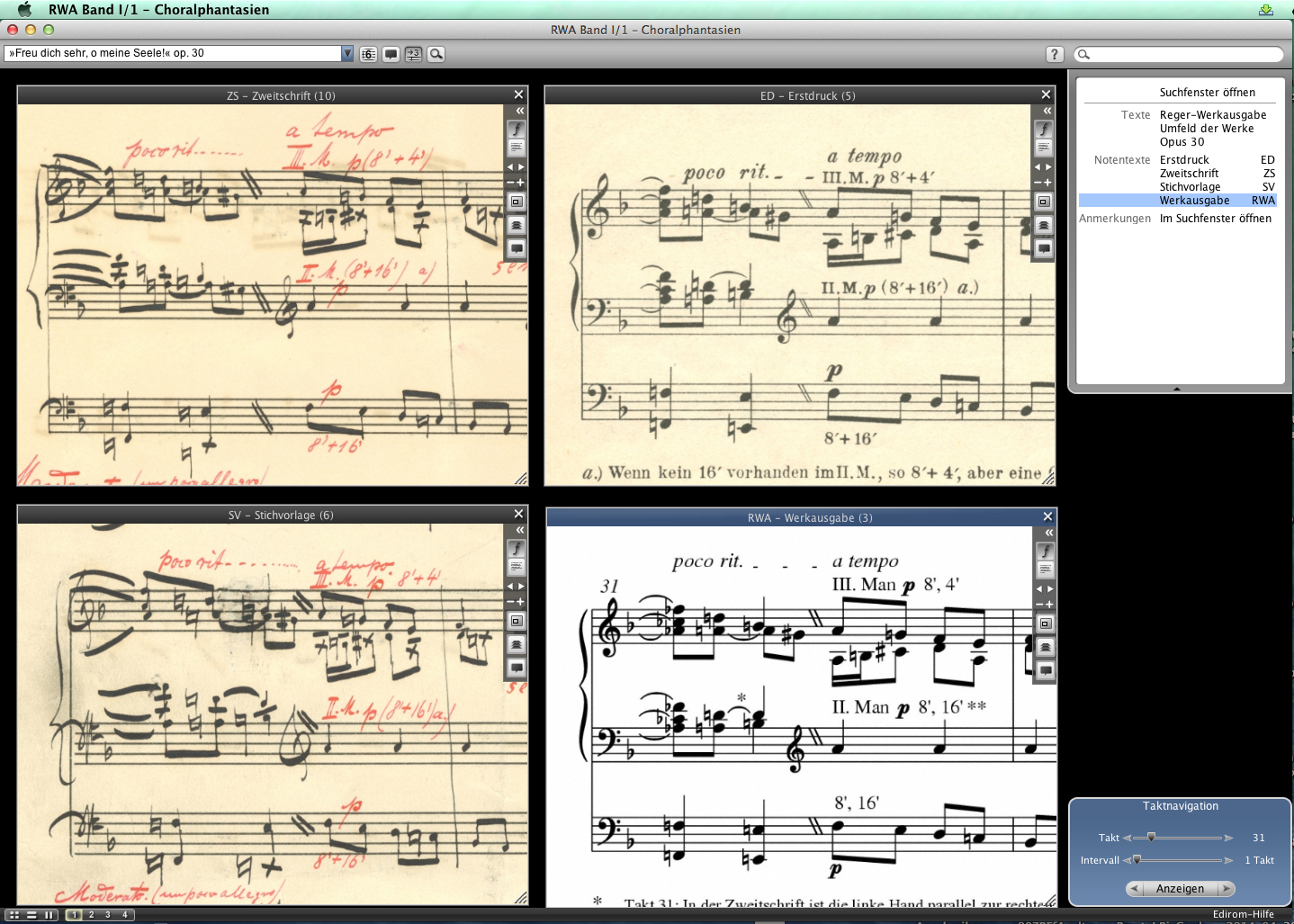Click zoom-in plus in Zweitschrift window

[x=520, y=183]
